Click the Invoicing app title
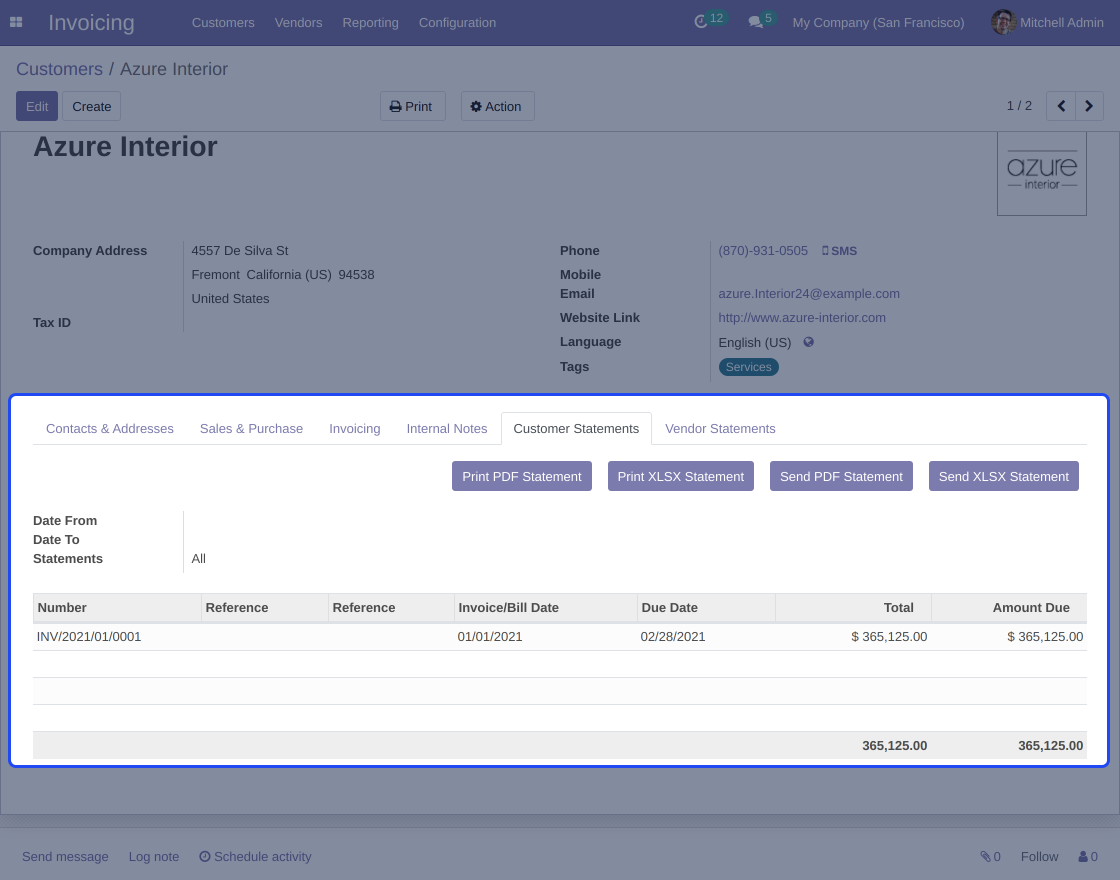 (x=91, y=23)
